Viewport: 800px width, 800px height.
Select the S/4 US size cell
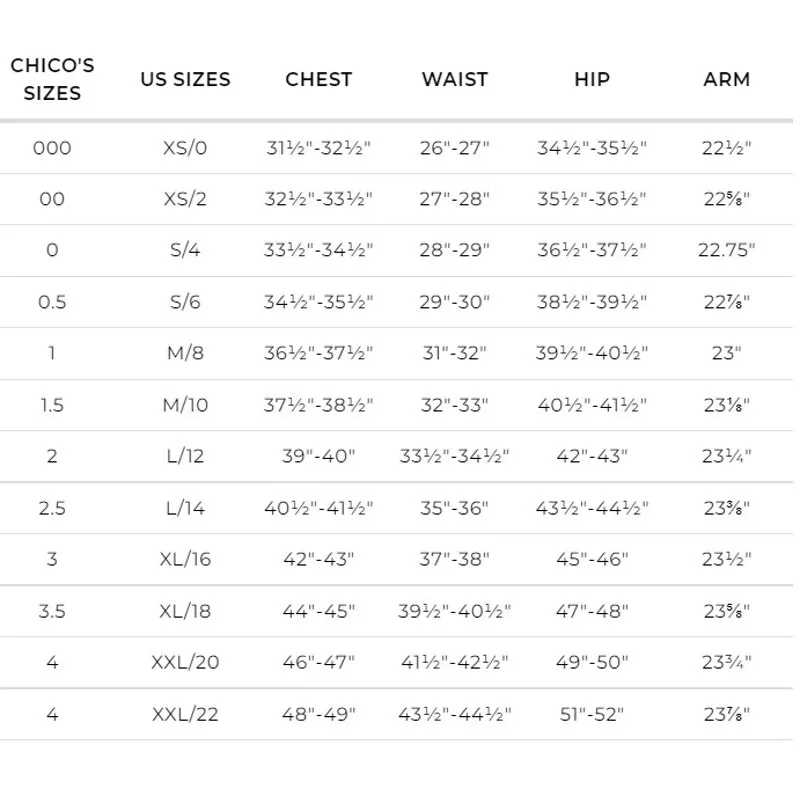click(x=185, y=250)
